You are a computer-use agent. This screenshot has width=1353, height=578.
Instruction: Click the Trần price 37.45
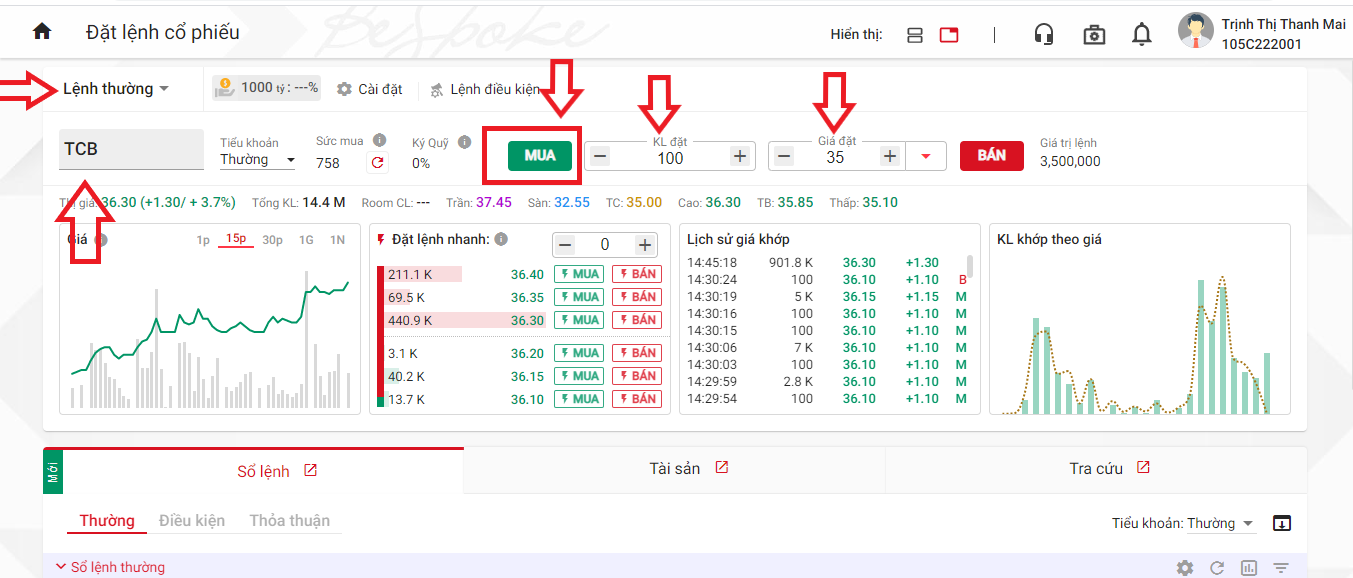pyautogui.click(x=494, y=202)
